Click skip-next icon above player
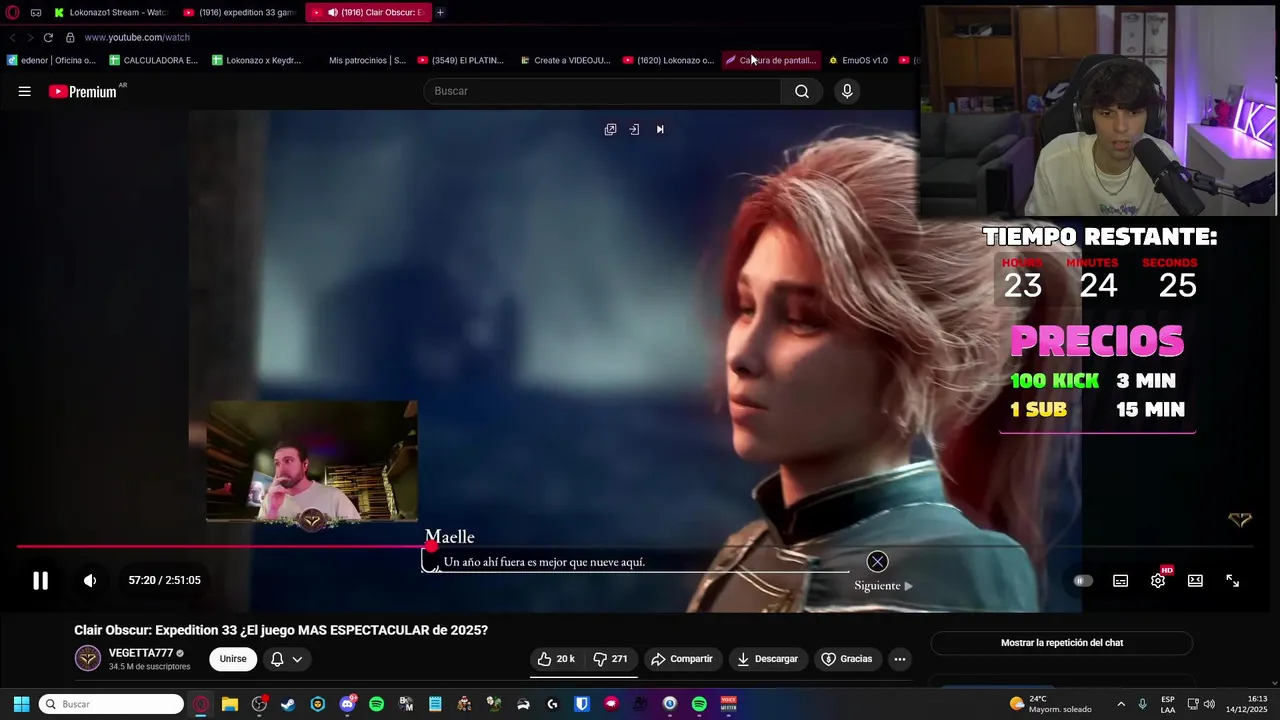1280x720 pixels. pos(660,129)
